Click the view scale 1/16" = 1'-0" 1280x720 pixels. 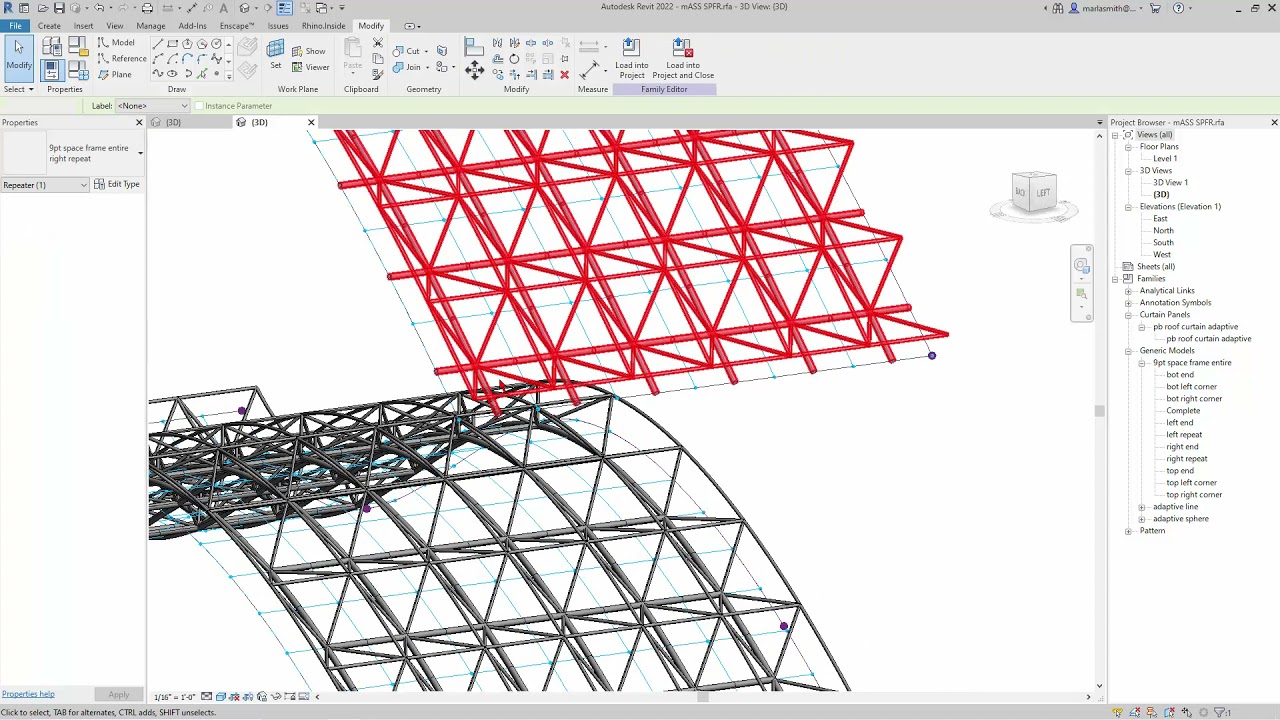tap(174, 697)
